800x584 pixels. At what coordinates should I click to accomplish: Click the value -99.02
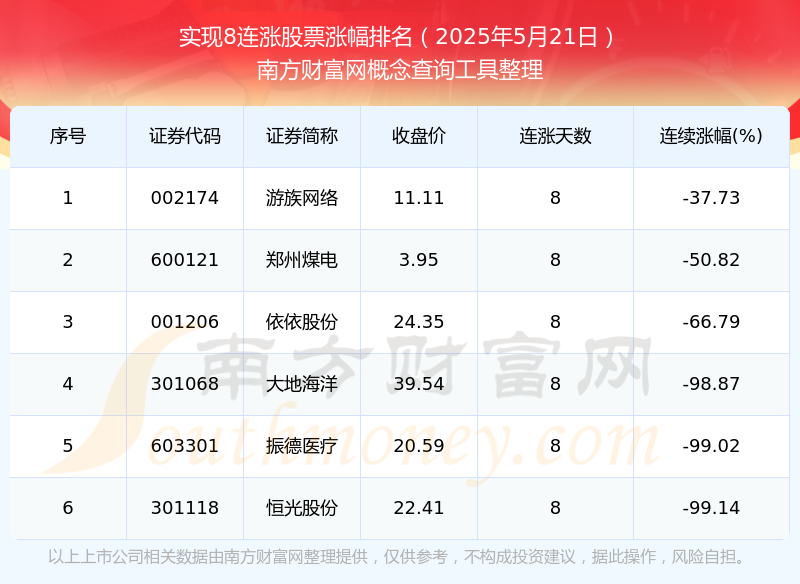711,446
